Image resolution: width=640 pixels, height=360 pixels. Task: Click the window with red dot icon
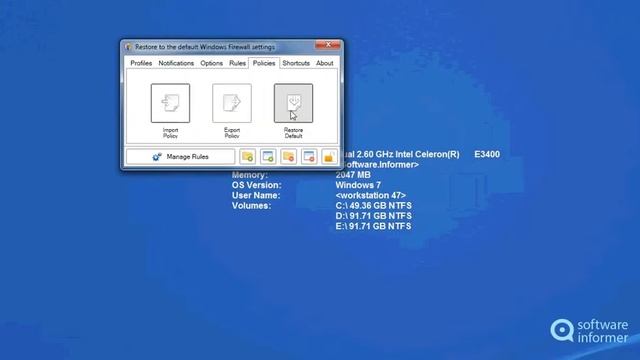[x=309, y=157]
